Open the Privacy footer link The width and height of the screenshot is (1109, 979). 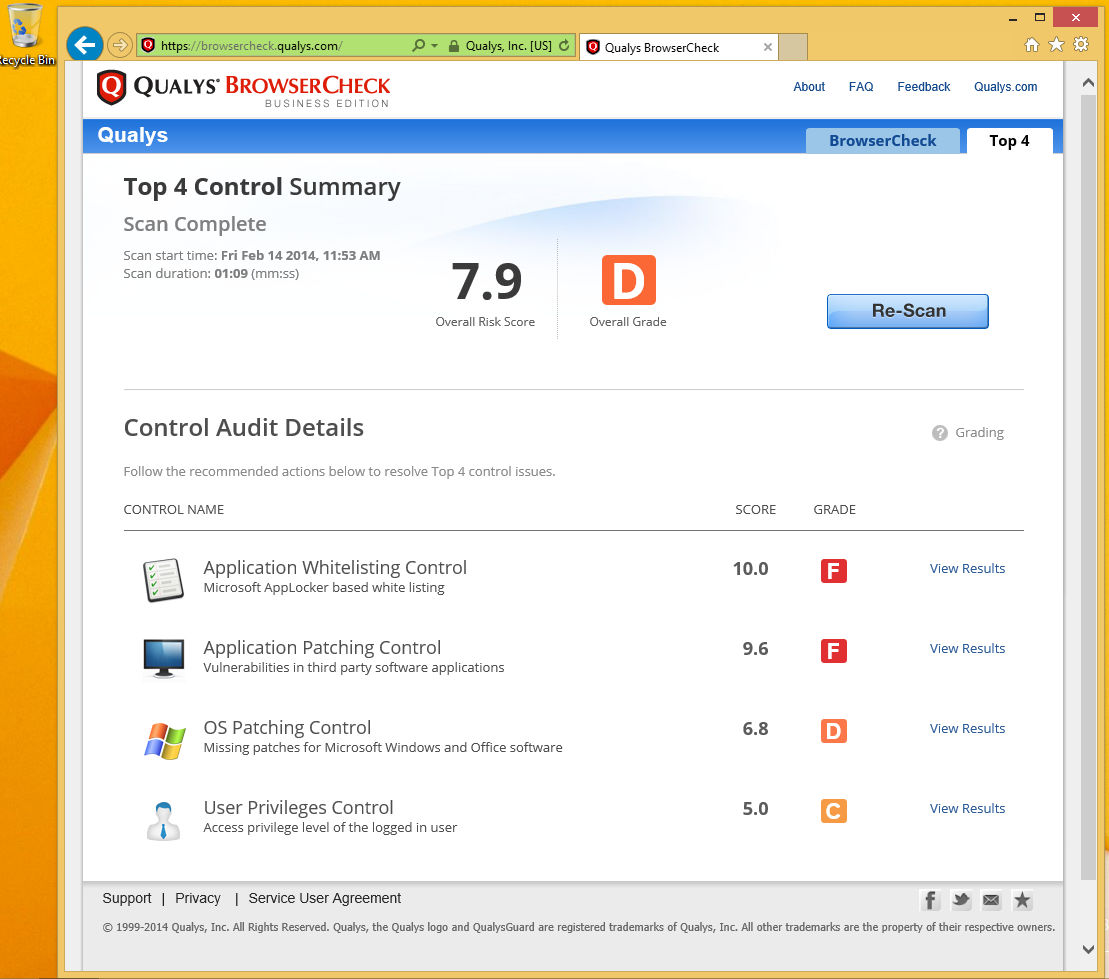click(x=198, y=898)
